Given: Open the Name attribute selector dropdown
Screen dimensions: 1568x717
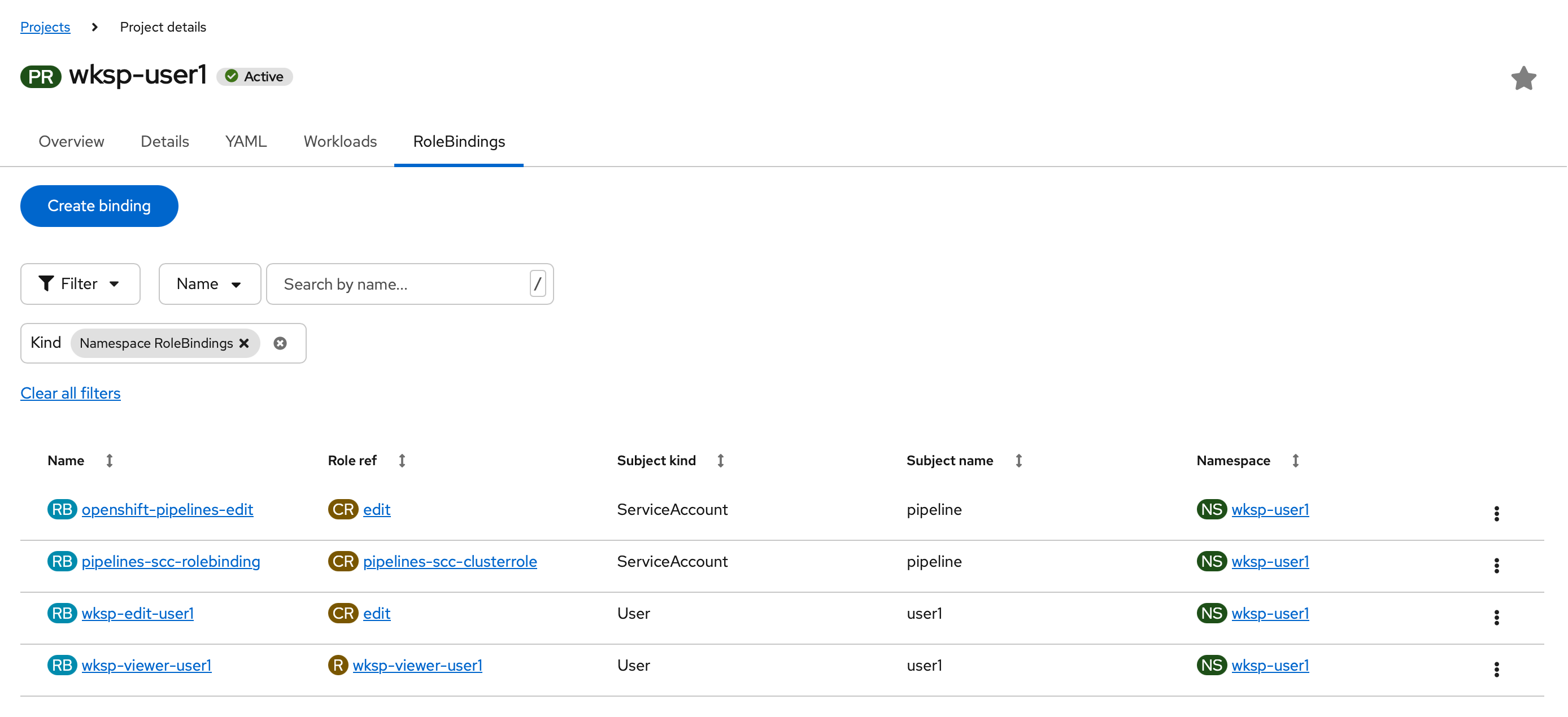Looking at the screenshot, I should pyautogui.click(x=209, y=283).
